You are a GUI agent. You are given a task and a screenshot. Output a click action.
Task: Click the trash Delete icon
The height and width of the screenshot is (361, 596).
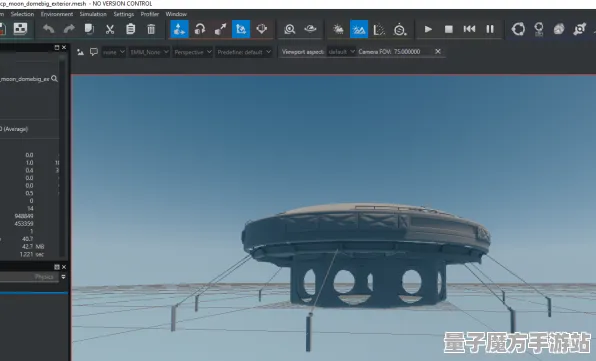(151, 29)
